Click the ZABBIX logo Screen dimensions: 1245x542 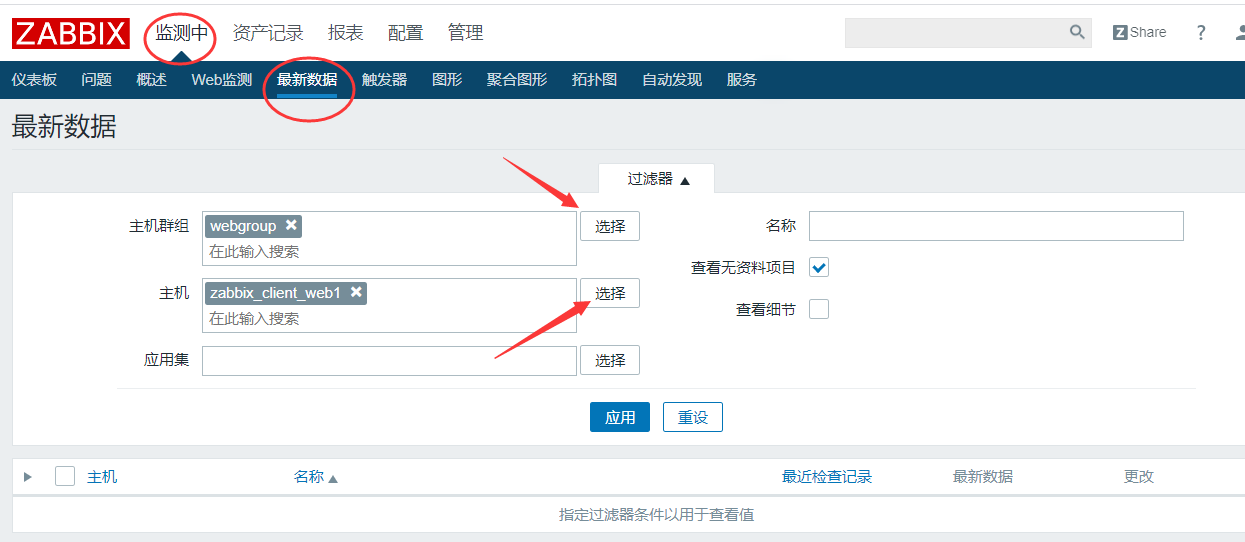click(x=70, y=33)
